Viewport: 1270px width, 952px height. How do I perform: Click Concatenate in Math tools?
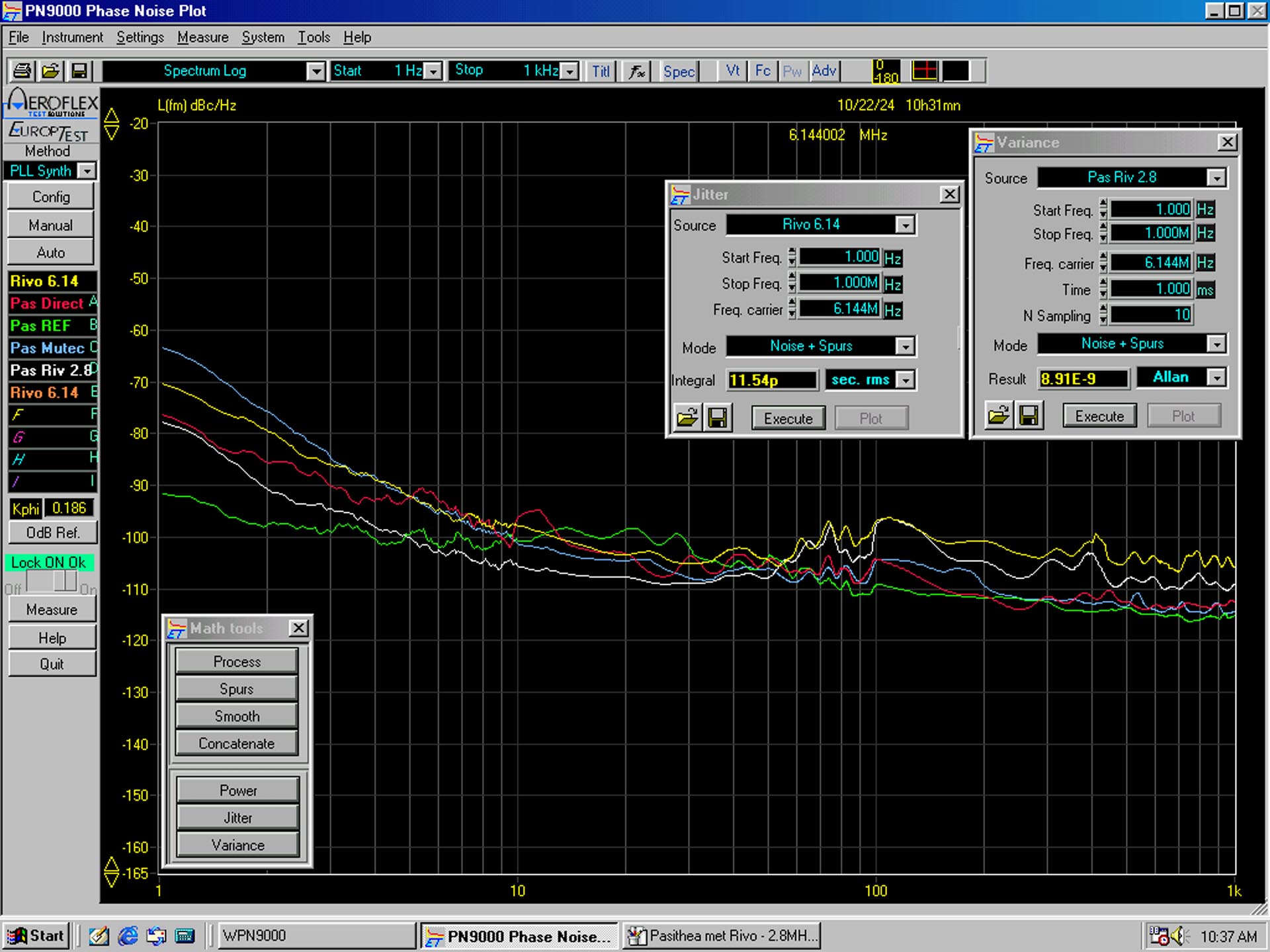click(237, 743)
